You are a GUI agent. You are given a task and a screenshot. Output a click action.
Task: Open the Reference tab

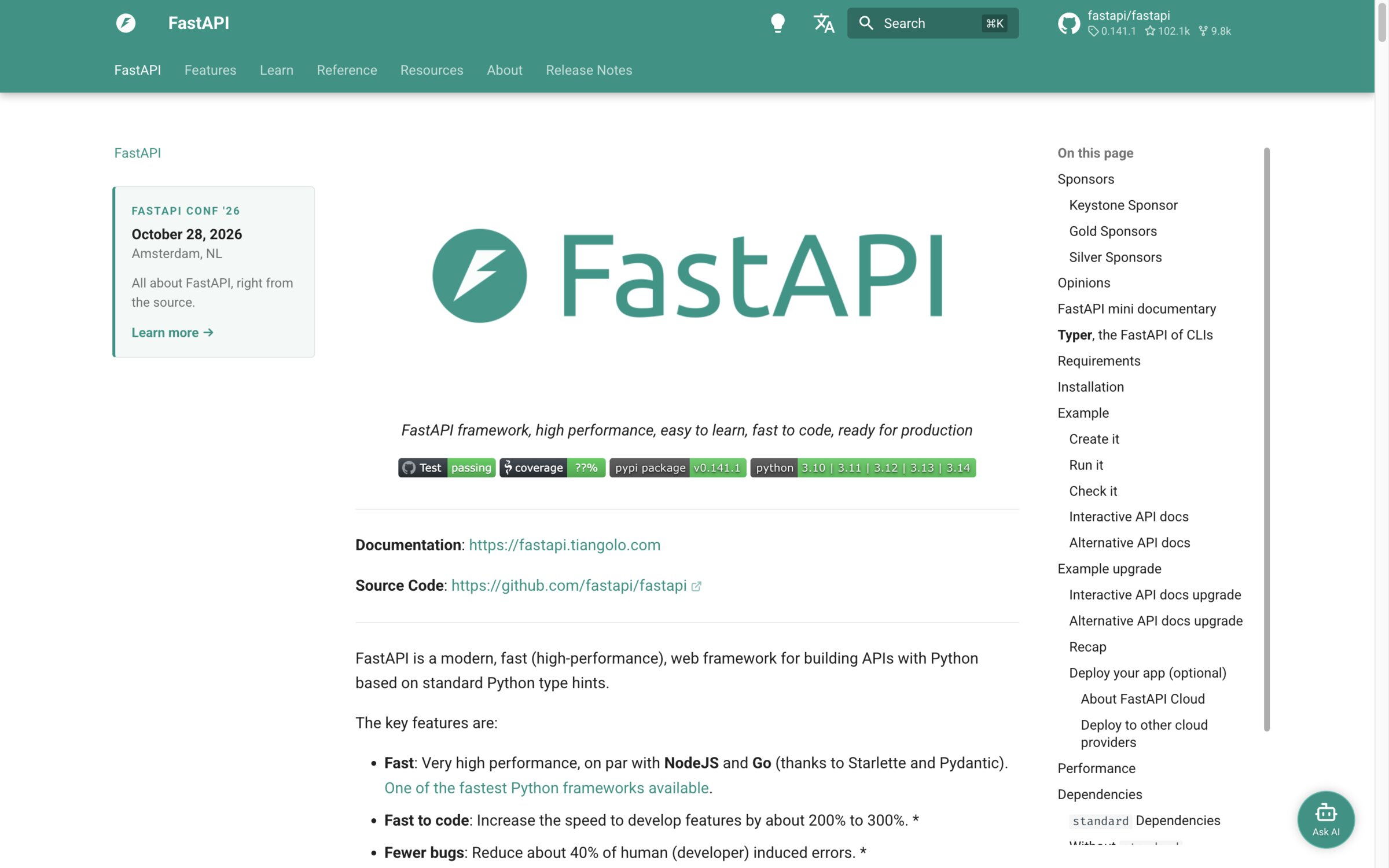coord(347,70)
